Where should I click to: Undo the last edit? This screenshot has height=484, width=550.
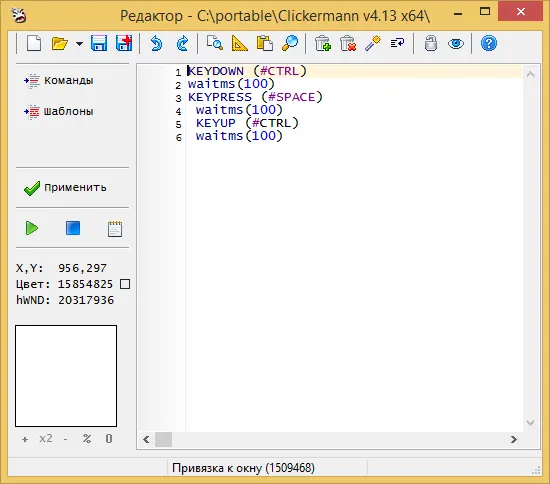[x=156, y=44]
